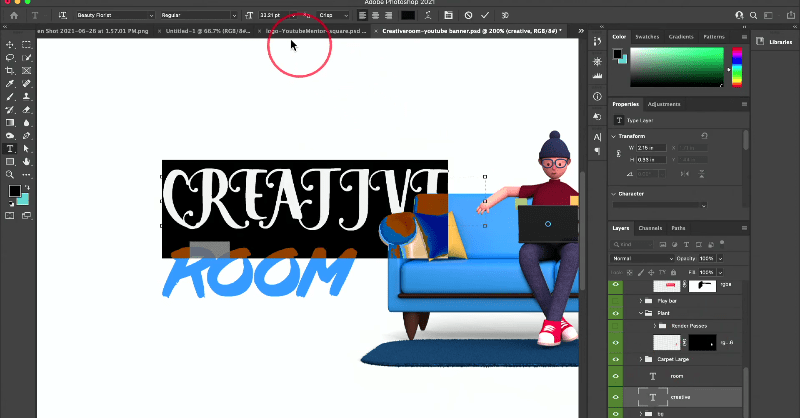This screenshot has height=418, width=800.
Task: Show the Render Passes group
Action: click(x=615, y=326)
